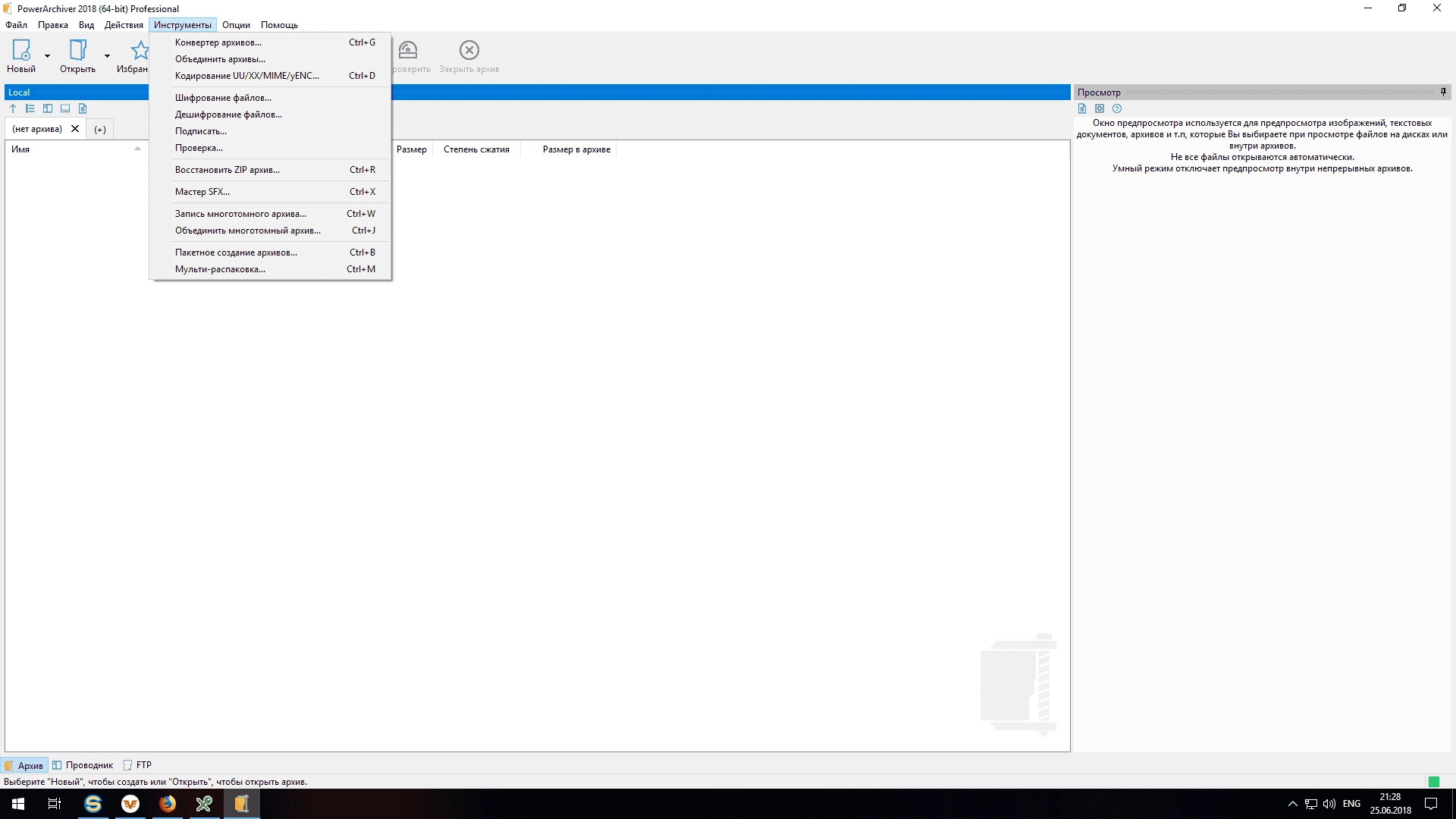Choose Пакетное создание архивов... entry

click(271, 253)
